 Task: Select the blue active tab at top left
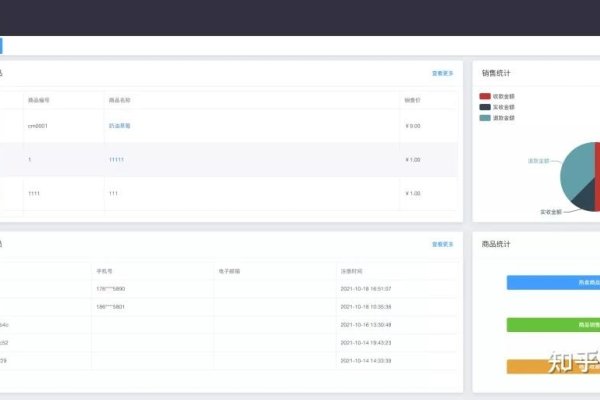1,45
